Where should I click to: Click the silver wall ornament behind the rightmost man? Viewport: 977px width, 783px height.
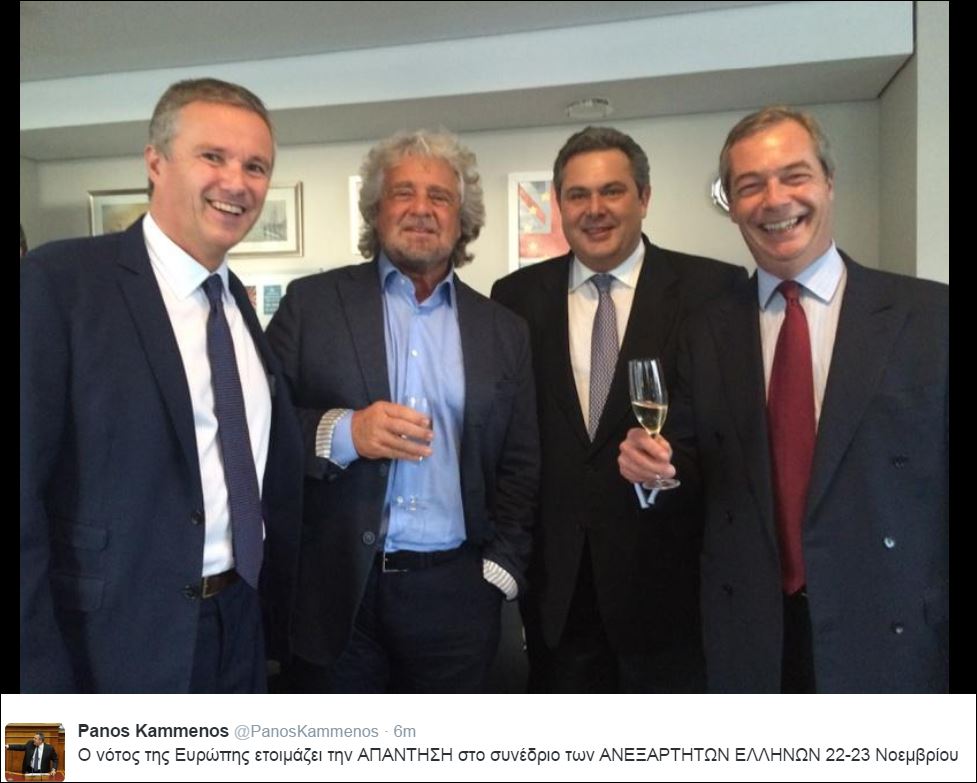[x=719, y=194]
